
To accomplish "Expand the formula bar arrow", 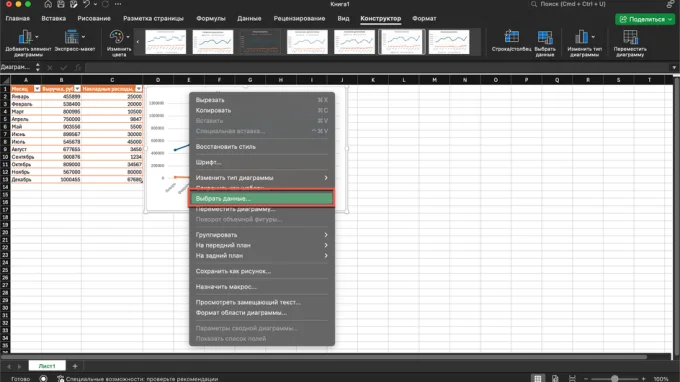I will [674, 68].
